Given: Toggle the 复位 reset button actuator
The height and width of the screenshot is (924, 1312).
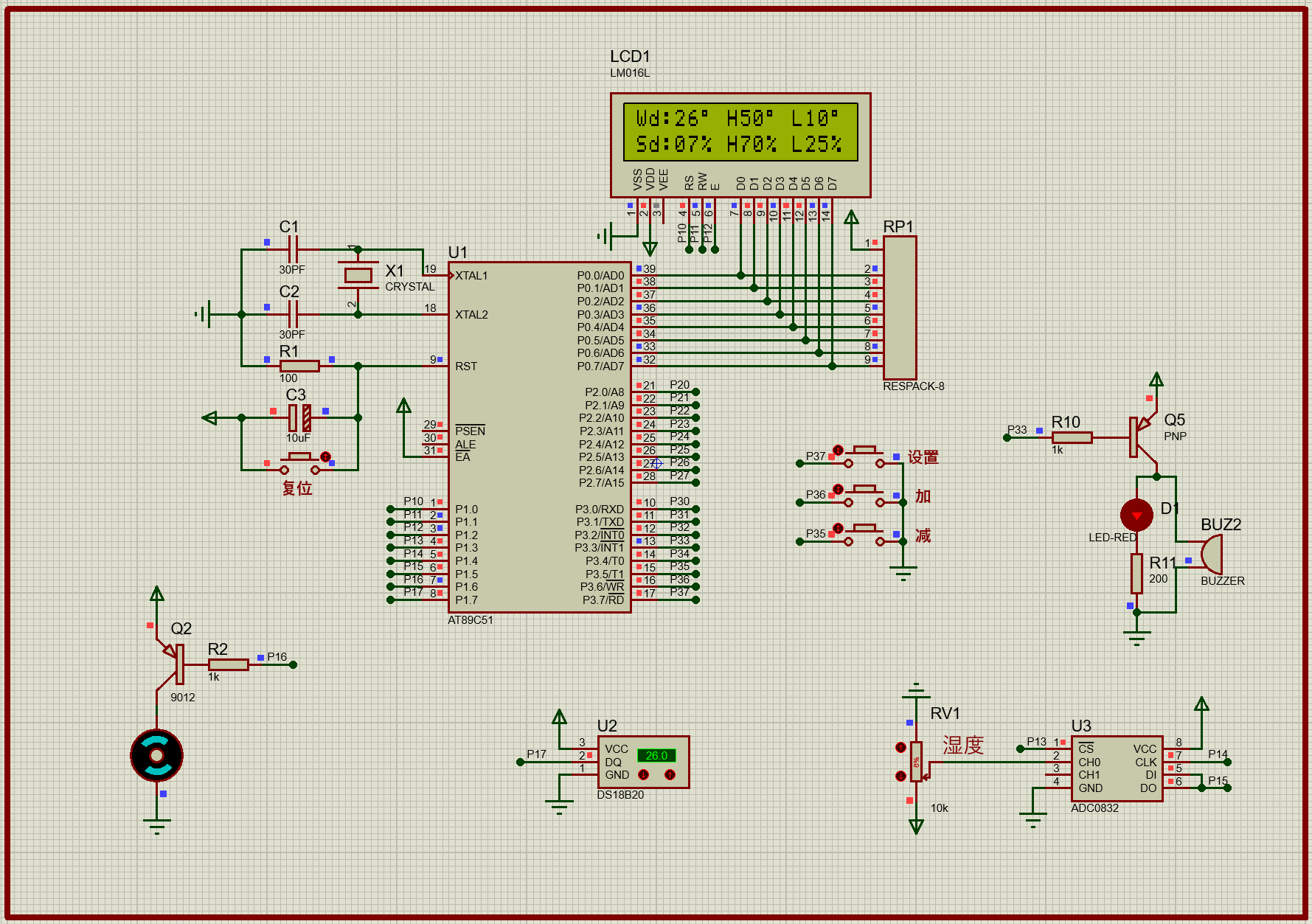Looking at the screenshot, I should [325, 456].
